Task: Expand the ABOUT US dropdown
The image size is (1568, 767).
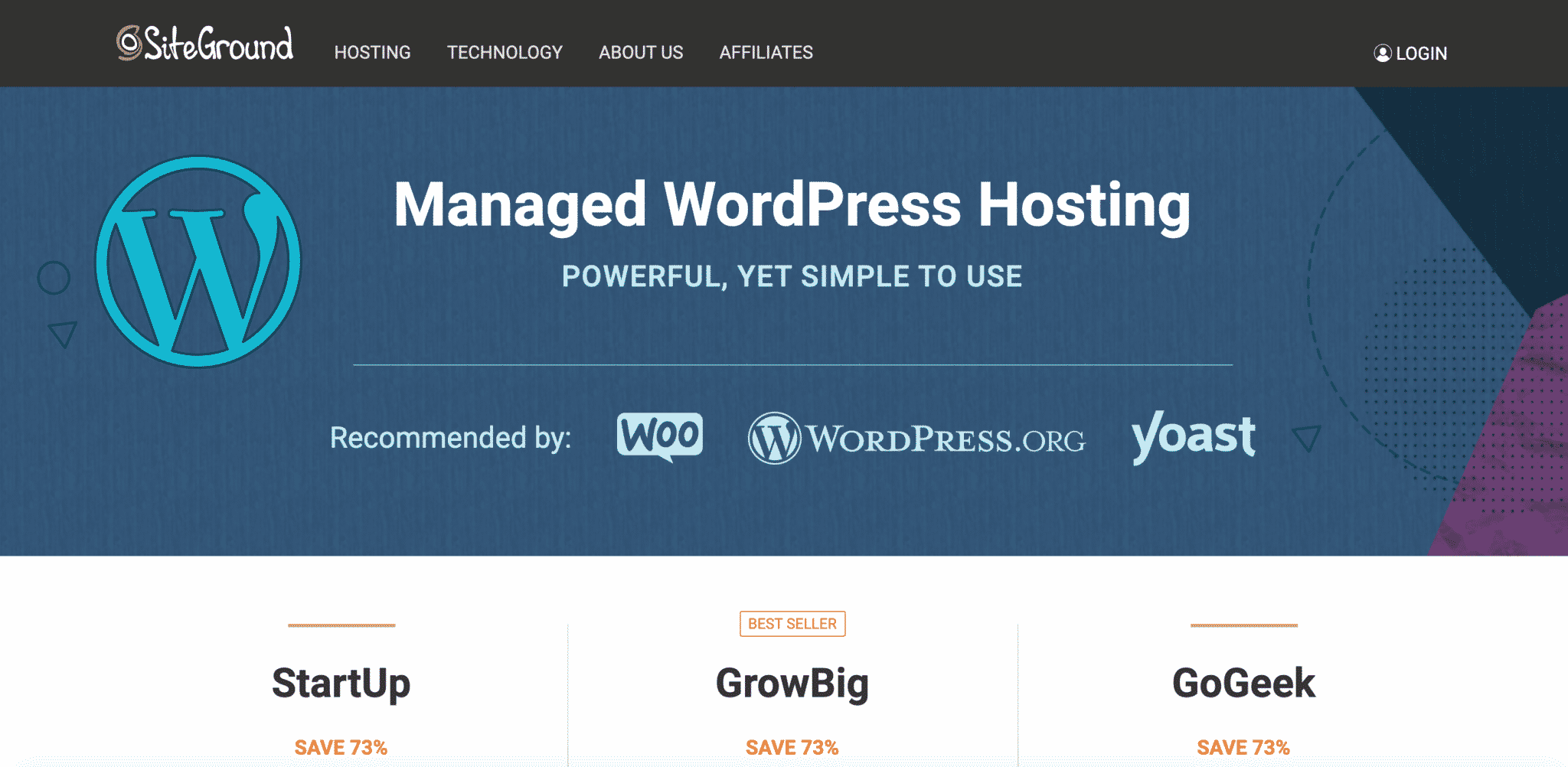Action: (641, 52)
